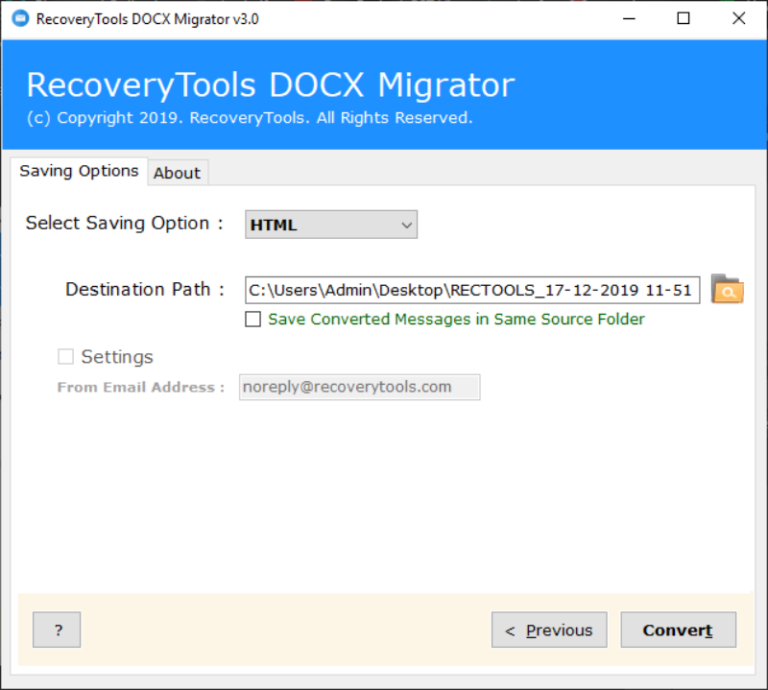
Task: Click the From Email Address input field
Action: [x=359, y=387]
